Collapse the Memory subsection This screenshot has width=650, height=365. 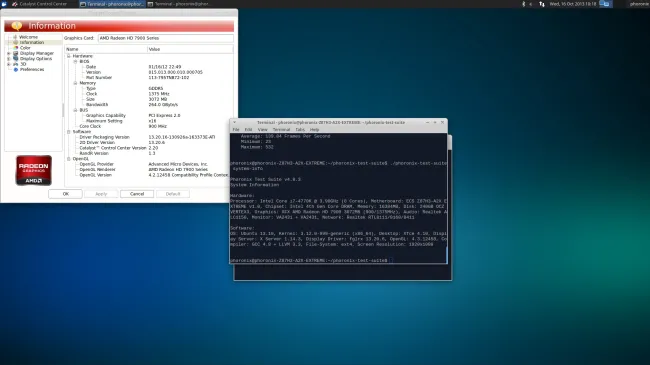click(x=75, y=83)
